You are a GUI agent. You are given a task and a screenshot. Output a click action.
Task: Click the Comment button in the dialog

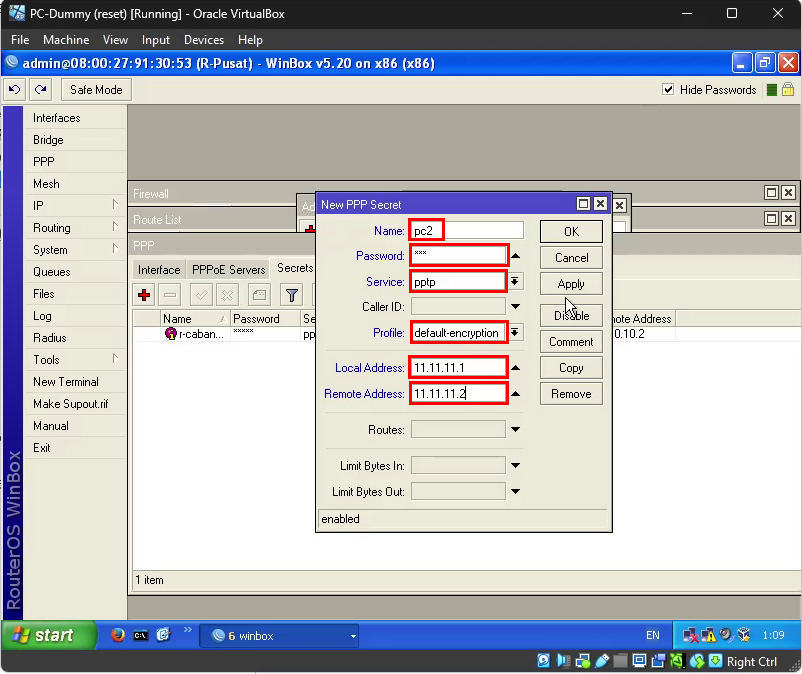click(571, 342)
